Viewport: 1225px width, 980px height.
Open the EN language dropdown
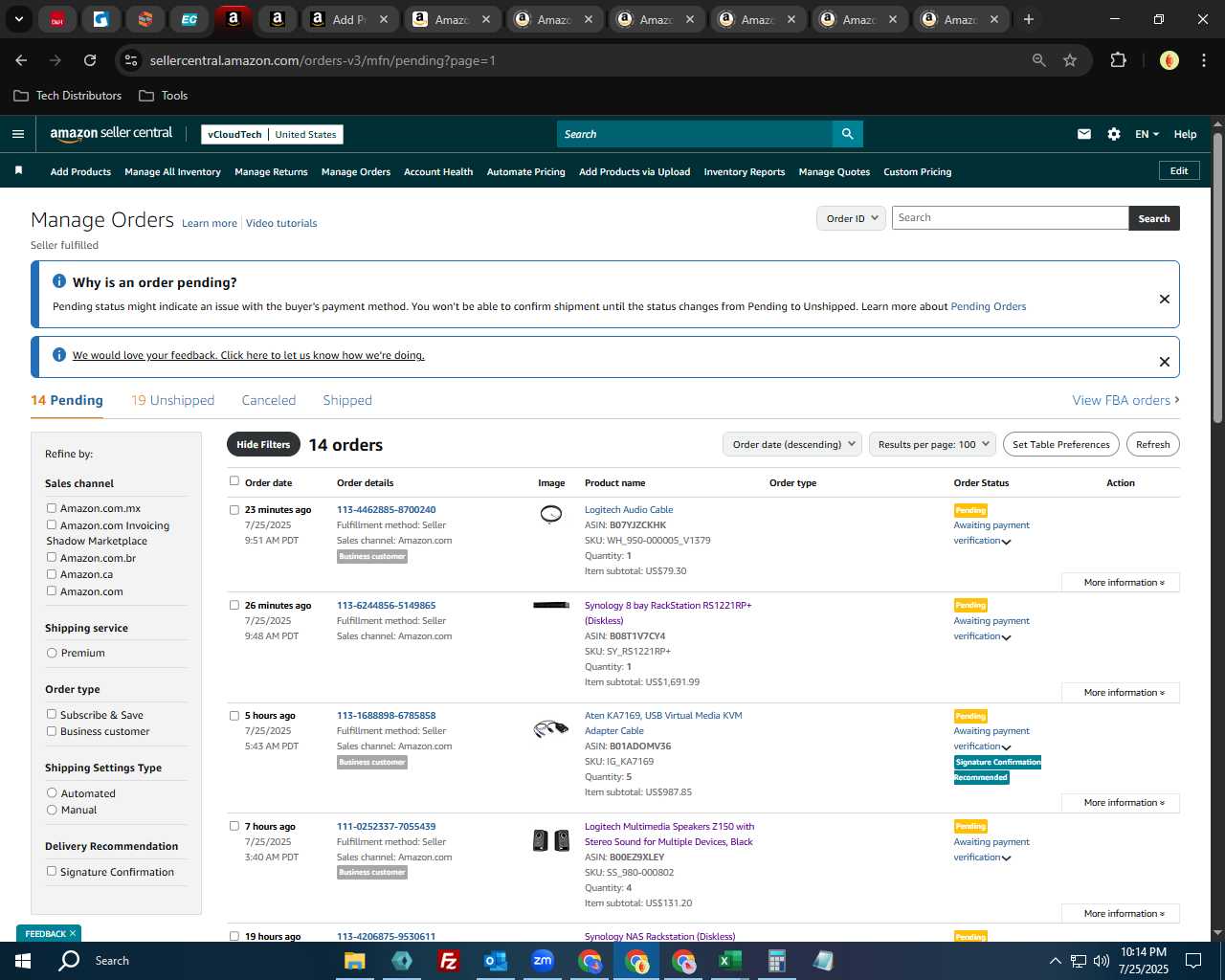click(1147, 134)
